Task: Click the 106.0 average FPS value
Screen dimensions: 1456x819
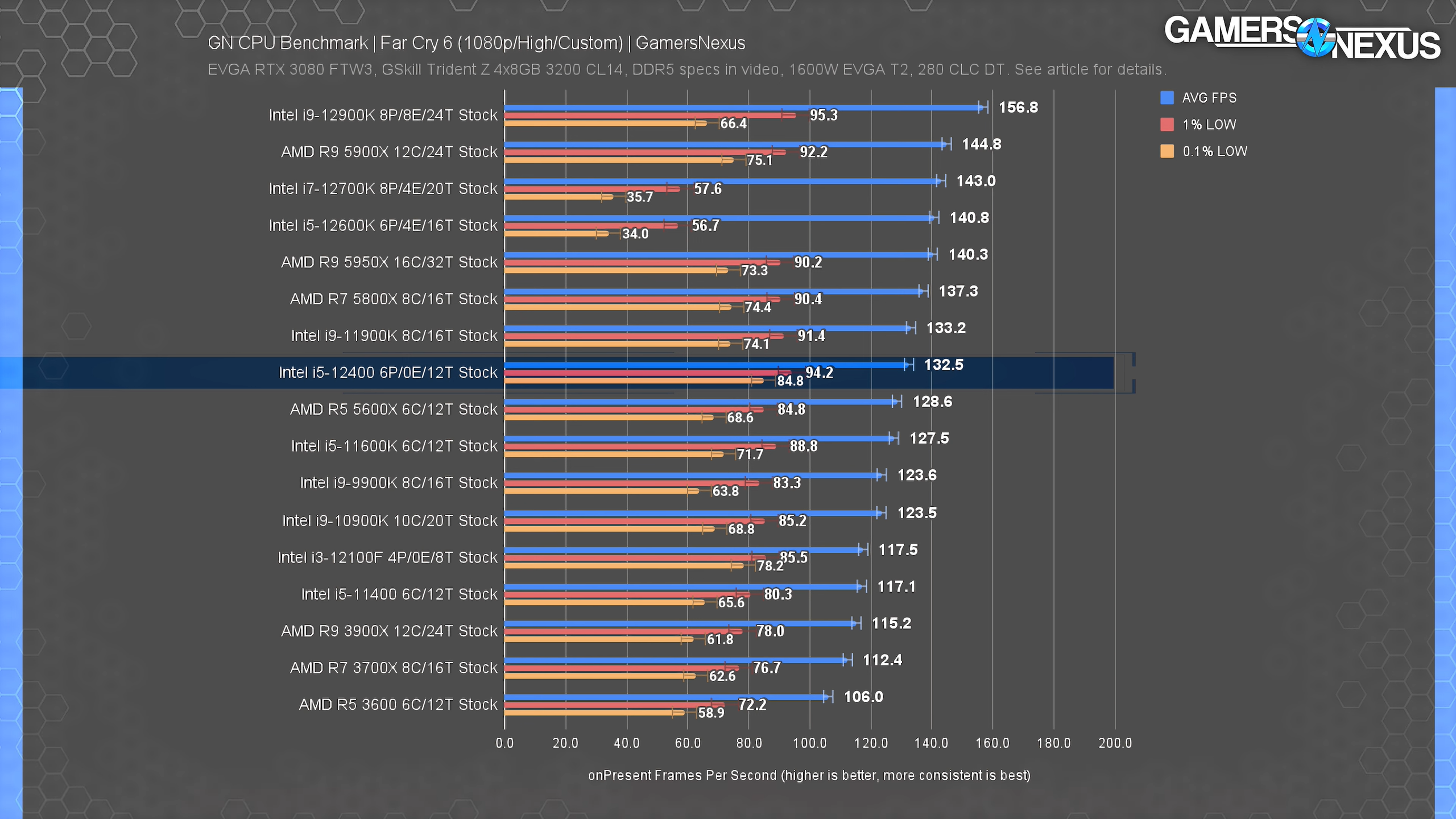Action: tap(863, 697)
